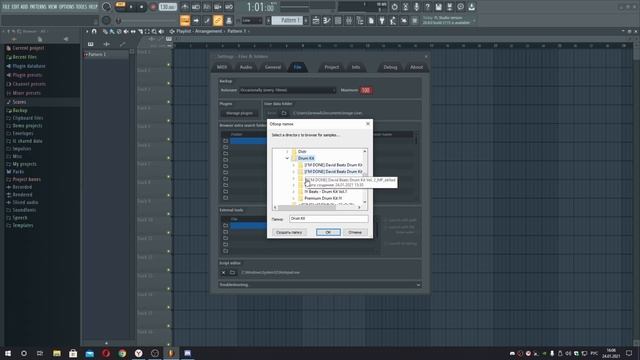Open the Autosave frequency dropdown
The height and width of the screenshot is (360, 640).
(287, 90)
